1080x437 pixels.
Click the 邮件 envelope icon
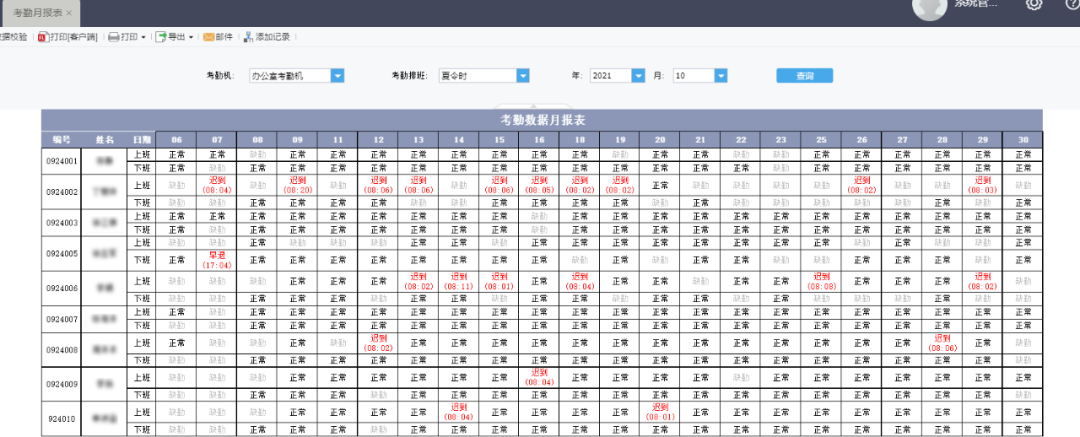208,37
